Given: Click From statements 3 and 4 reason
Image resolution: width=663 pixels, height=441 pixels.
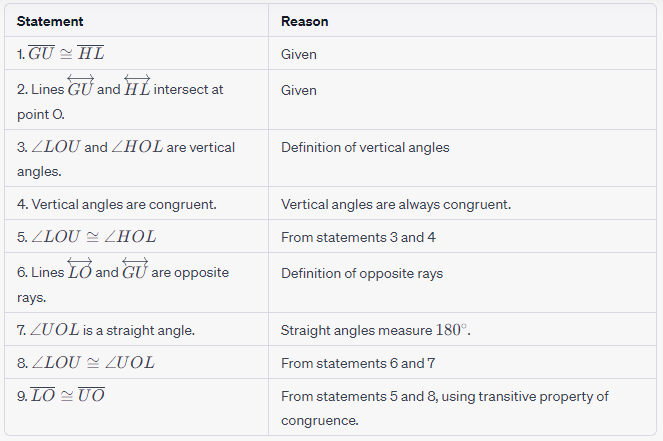Looking at the screenshot, I should tap(358, 237).
